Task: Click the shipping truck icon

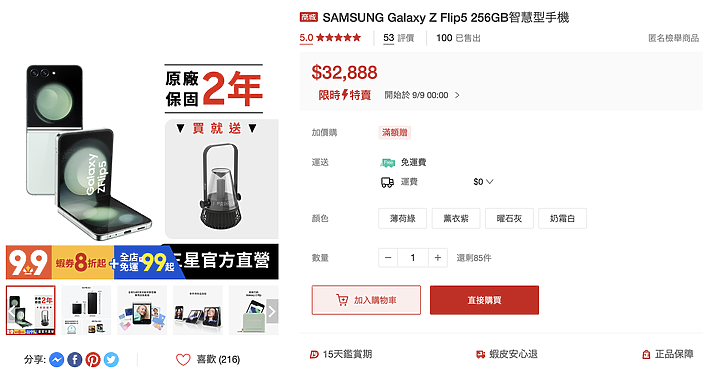Action: 388,182
